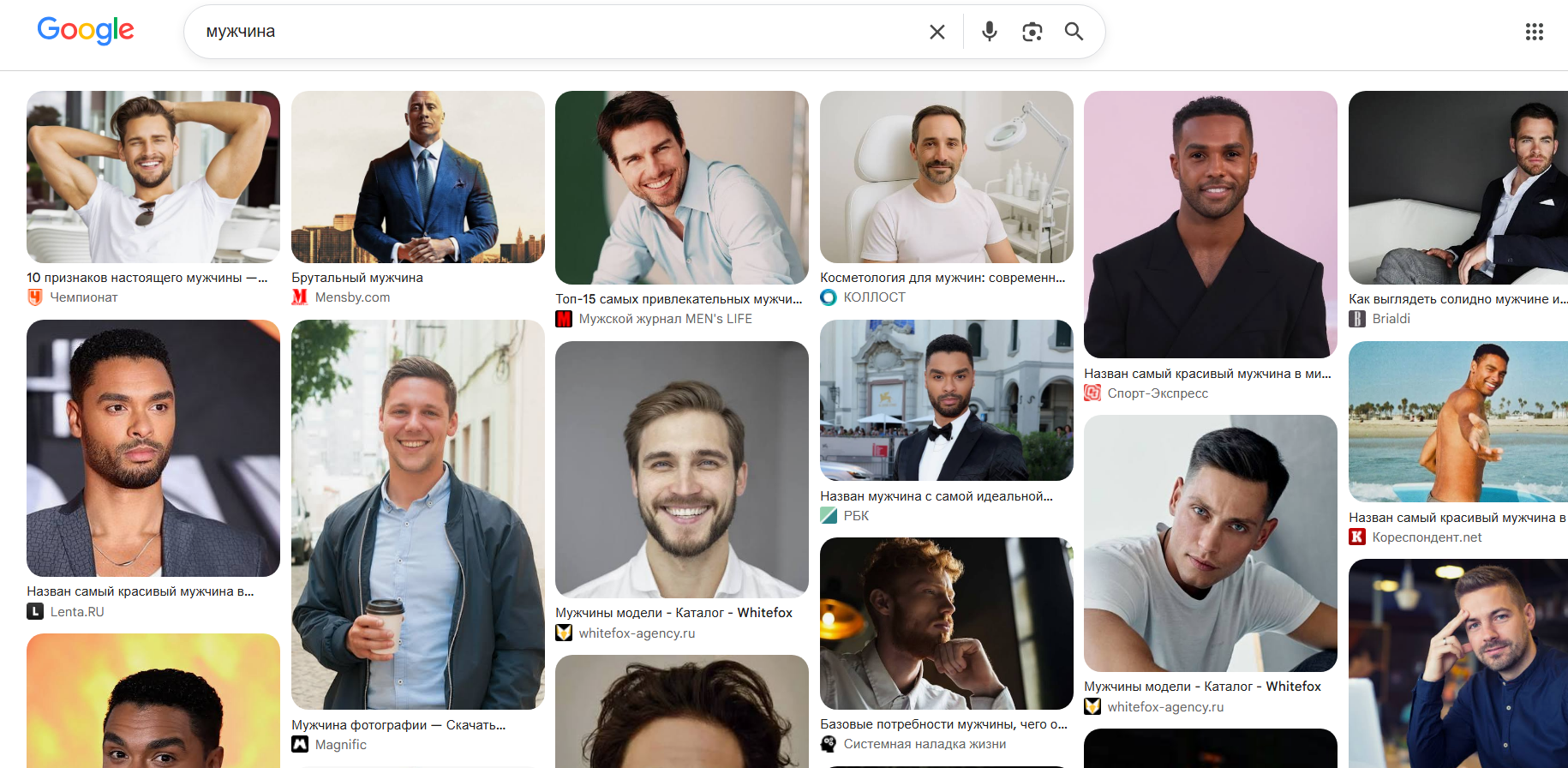Open "Как выглядеть солидно мужчине" result
Viewport: 1568px width, 768px height.
(x=1457, y=299)
